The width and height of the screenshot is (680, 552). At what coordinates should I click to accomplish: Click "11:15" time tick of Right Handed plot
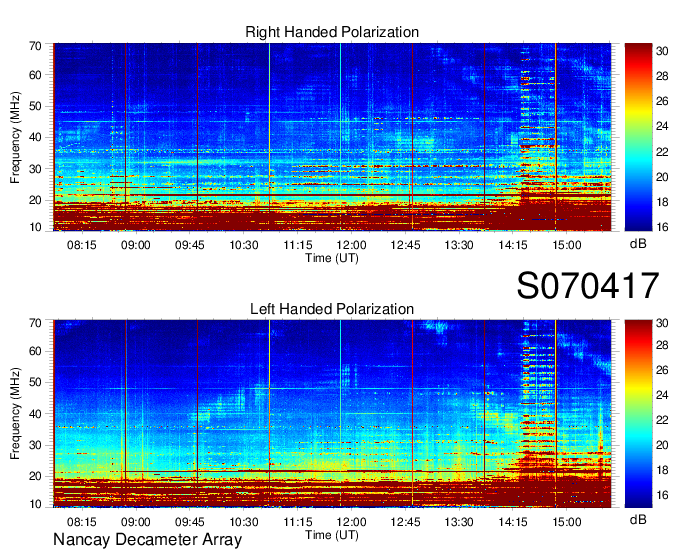298,245
